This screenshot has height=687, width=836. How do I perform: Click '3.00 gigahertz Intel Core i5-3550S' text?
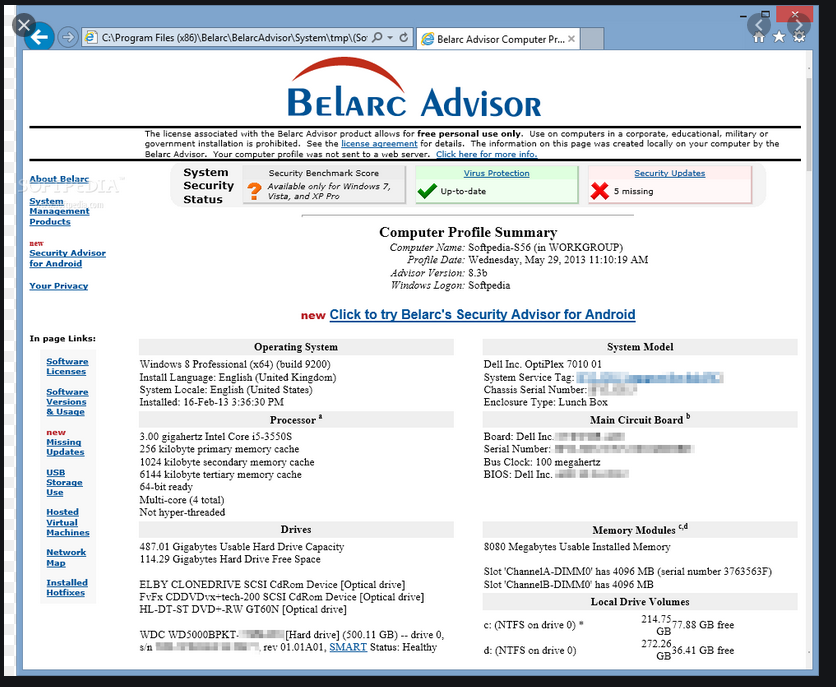(215, 437)
